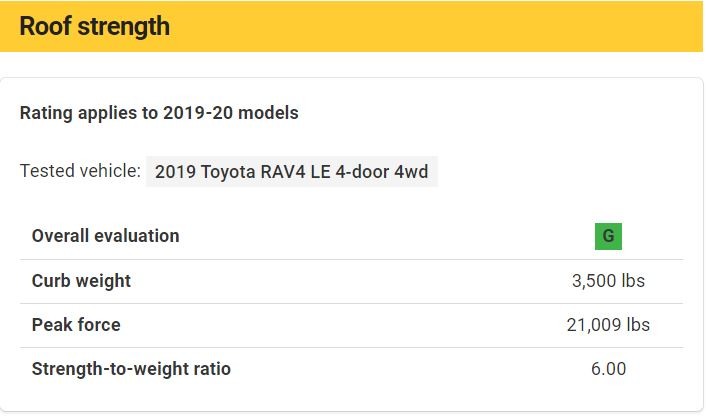Click the yellow Roof strength banner
Image resolution: width=706 pixels, height=416 pixels.
click(351, 26)
